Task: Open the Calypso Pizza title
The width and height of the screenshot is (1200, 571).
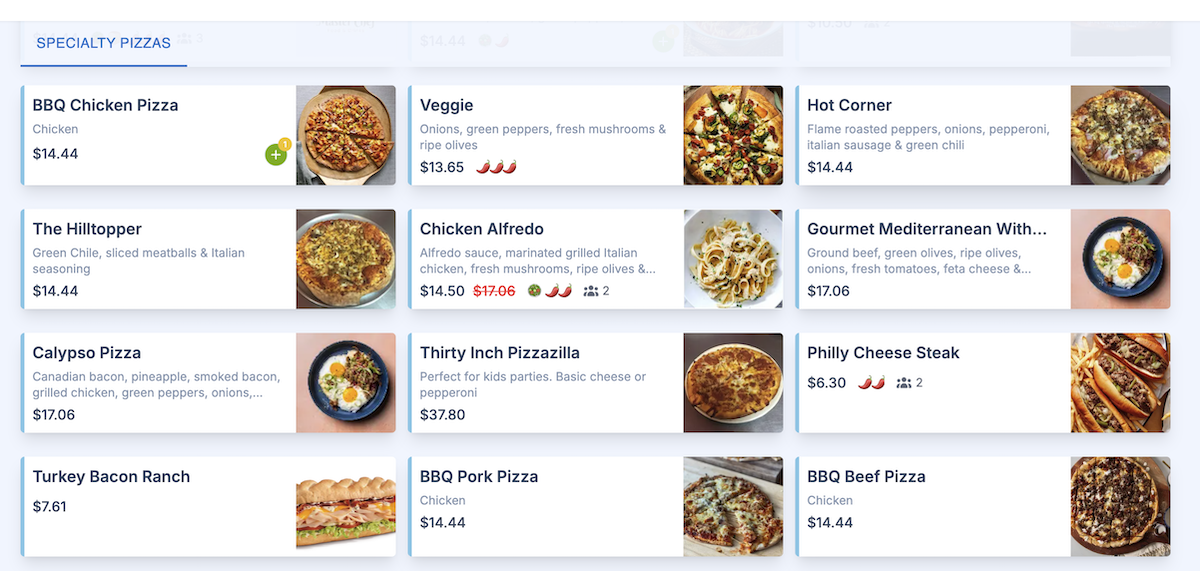Action: 86,353
